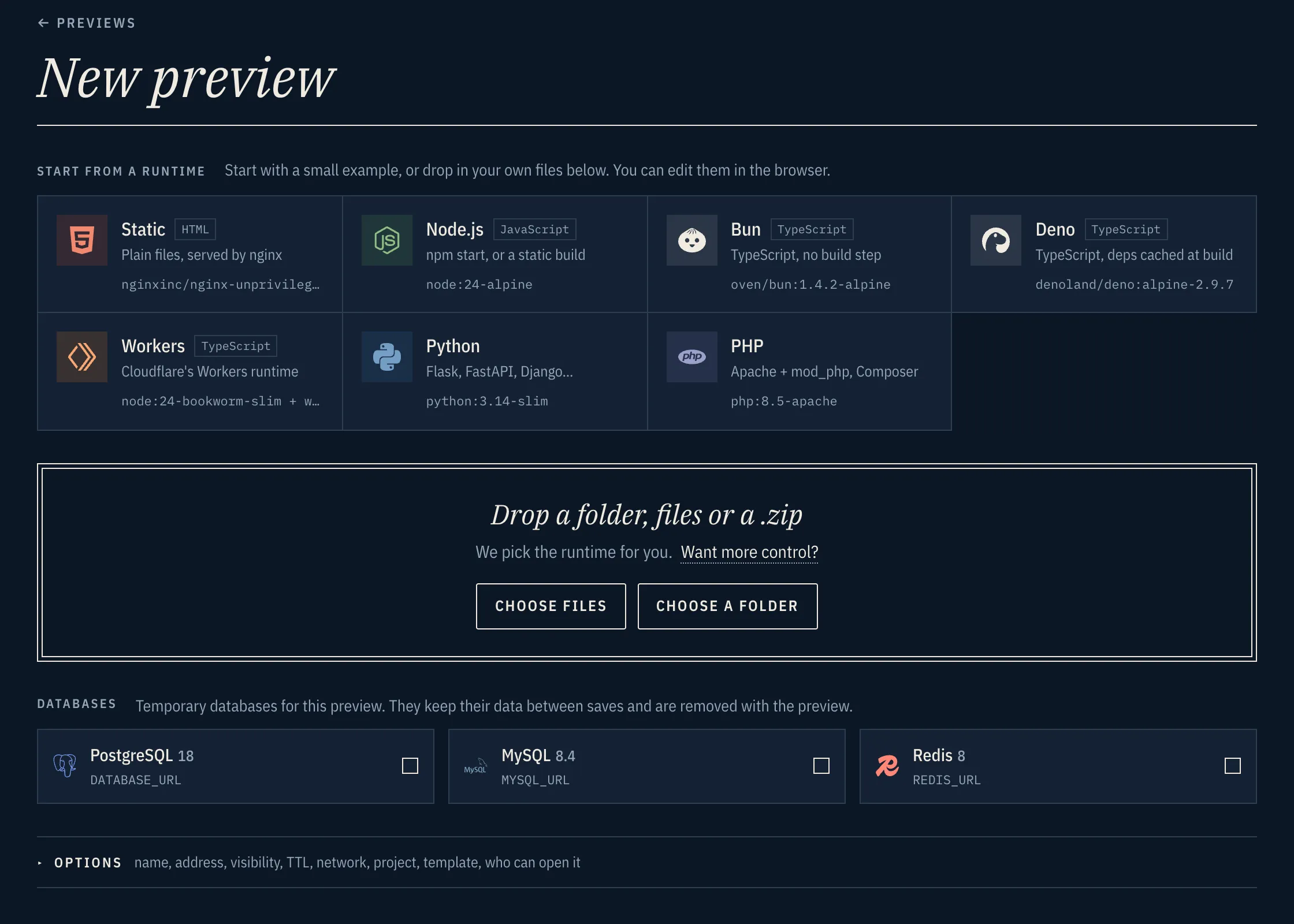
Task: Click "Flask, FastAPI, Django..." description
Action: [500, 372]
